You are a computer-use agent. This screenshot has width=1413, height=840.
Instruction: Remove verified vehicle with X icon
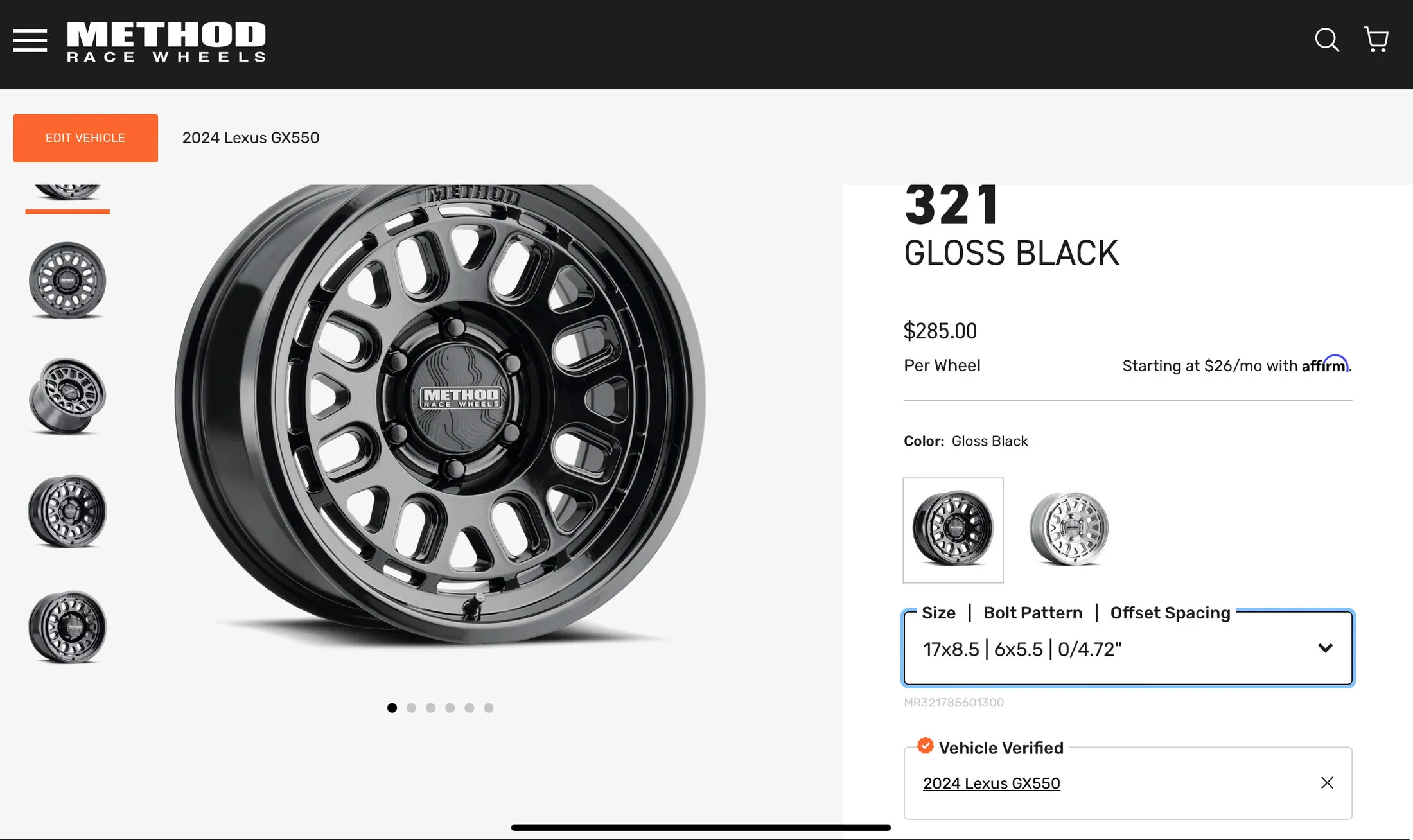pos(1327,783)
